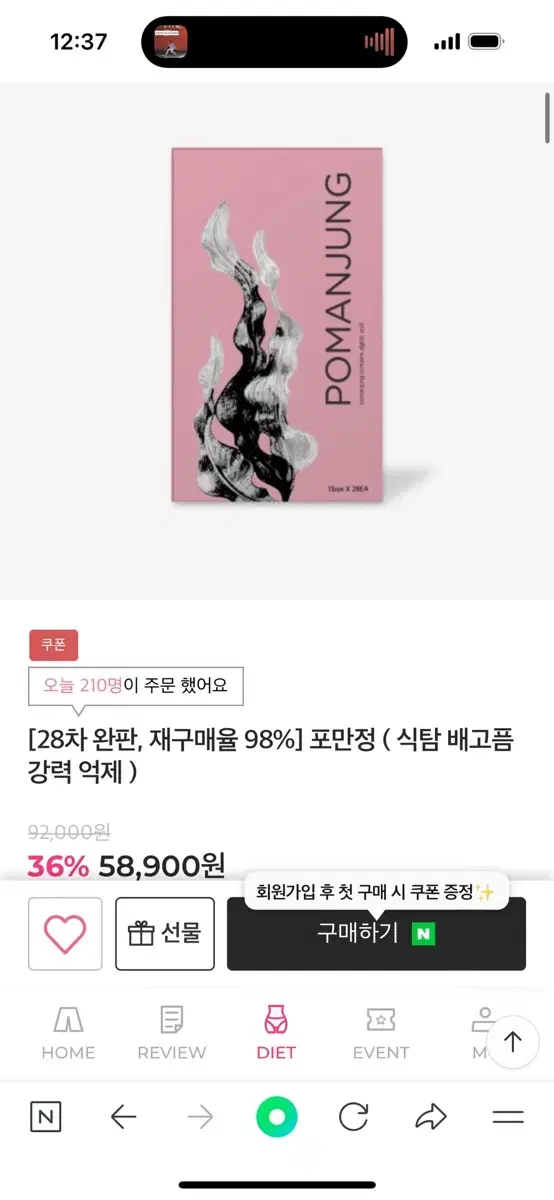The image size is (554, 1200).
Task: Open the REVIEW tab
Action: 171,1033
